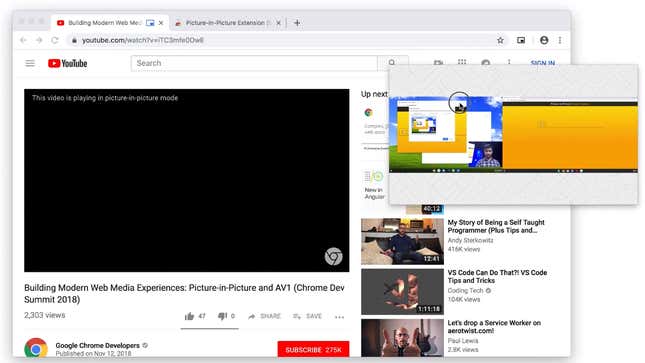Click the SIGN IN link
Viewport: 645px width, 363px height.
(543, 63)
